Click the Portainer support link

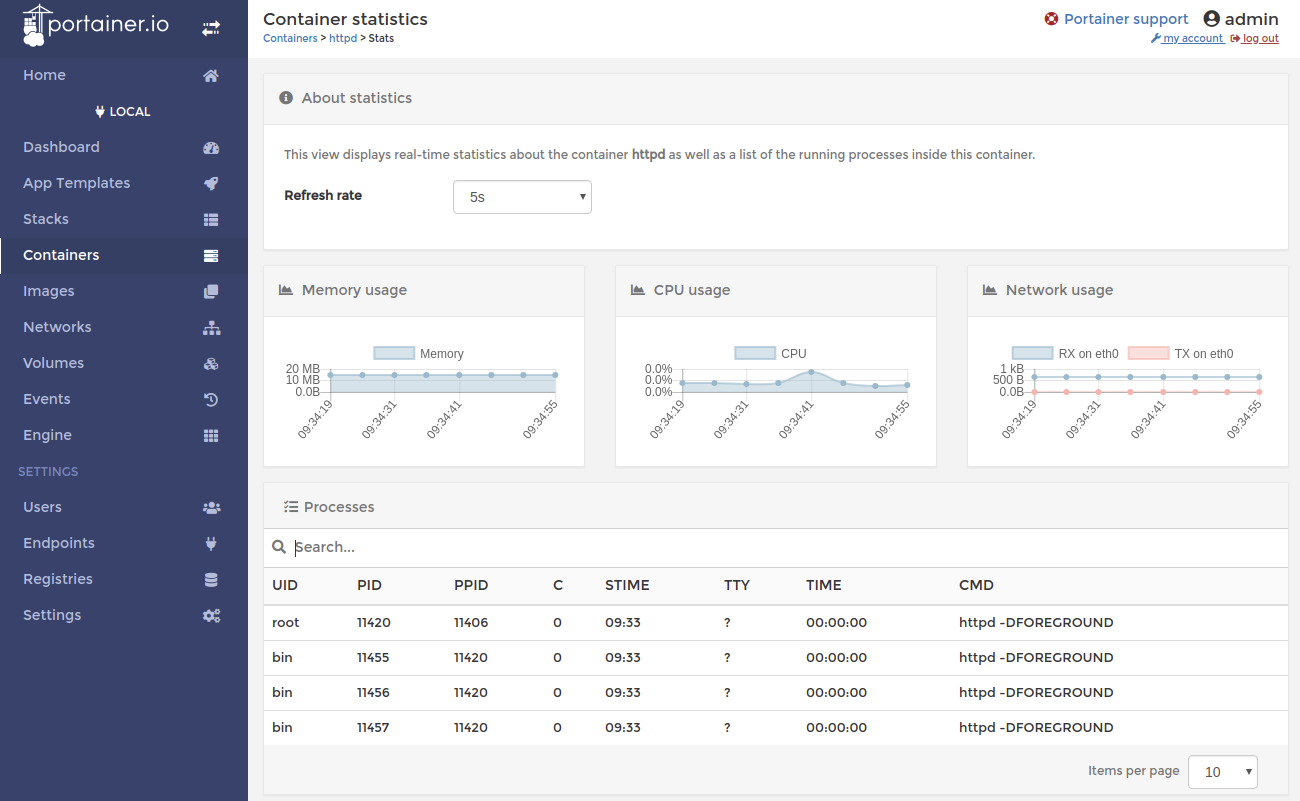(1125, 19)
